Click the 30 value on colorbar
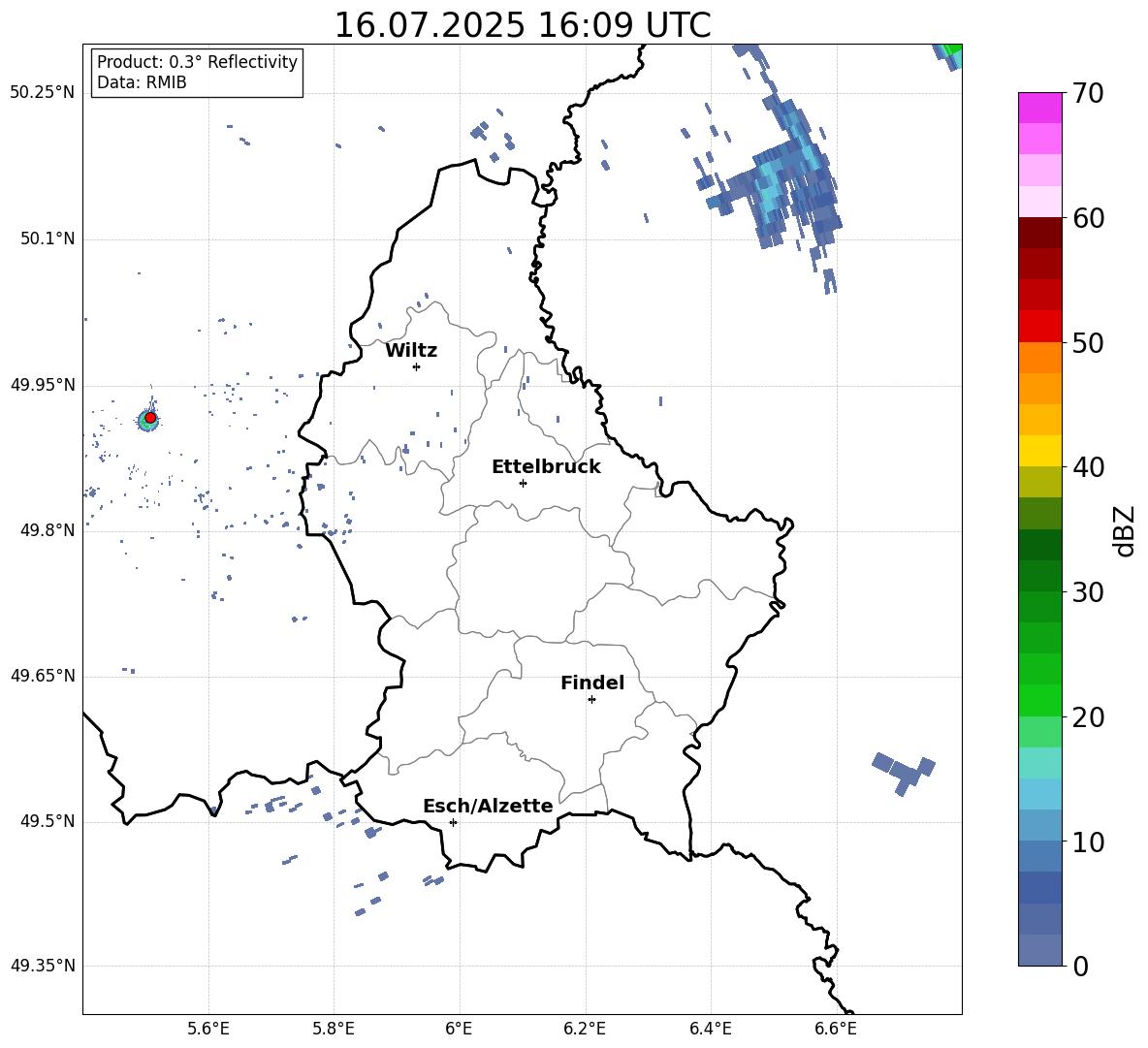 pos(1088,591)
